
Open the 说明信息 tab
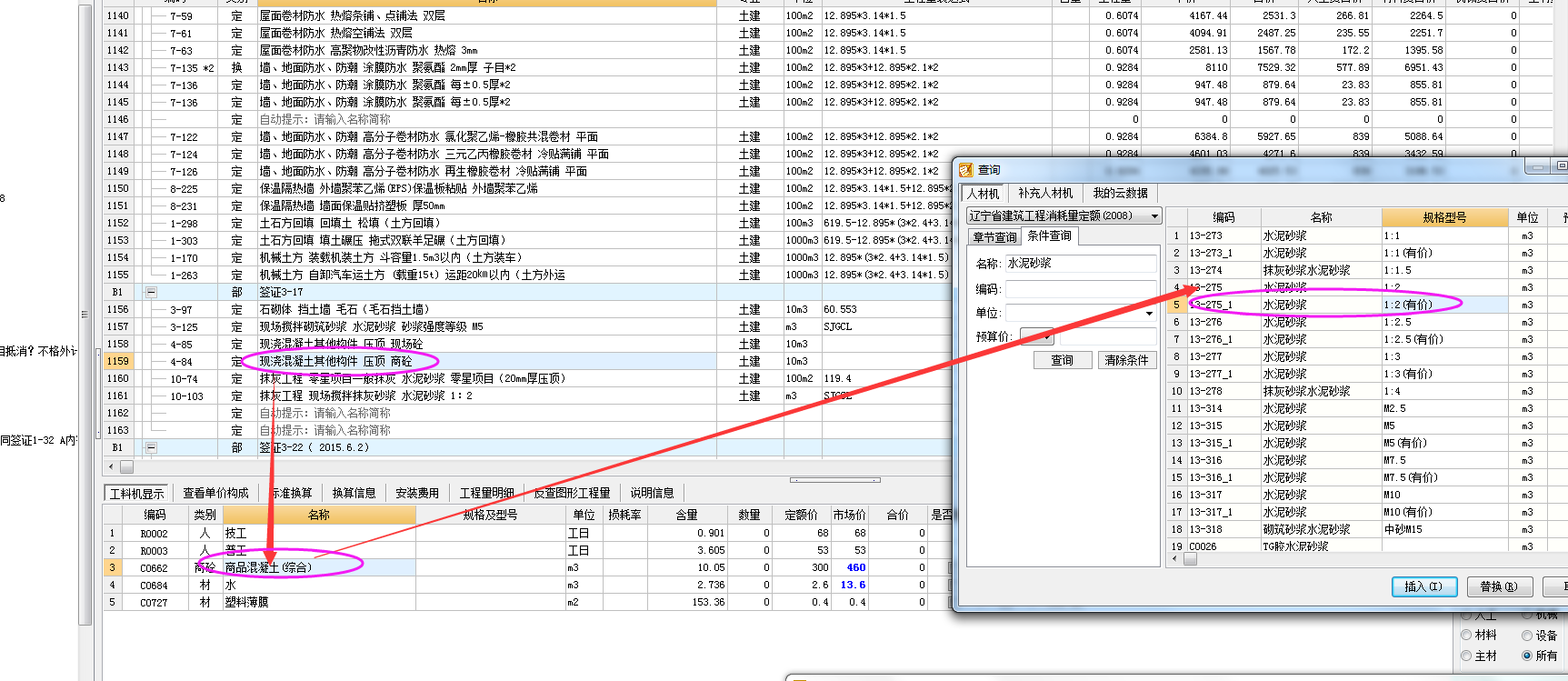click(x=652, y=493)
